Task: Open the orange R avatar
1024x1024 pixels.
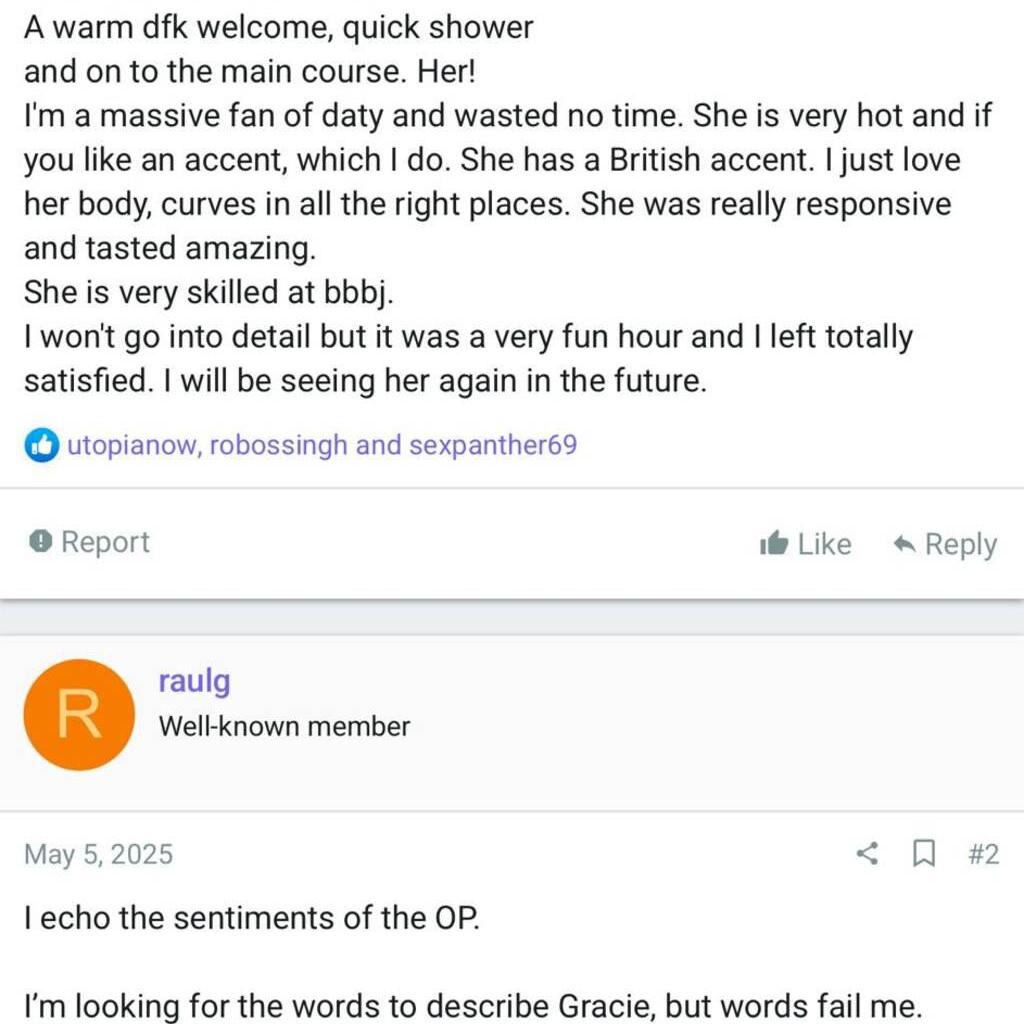Action: point(78,714)
